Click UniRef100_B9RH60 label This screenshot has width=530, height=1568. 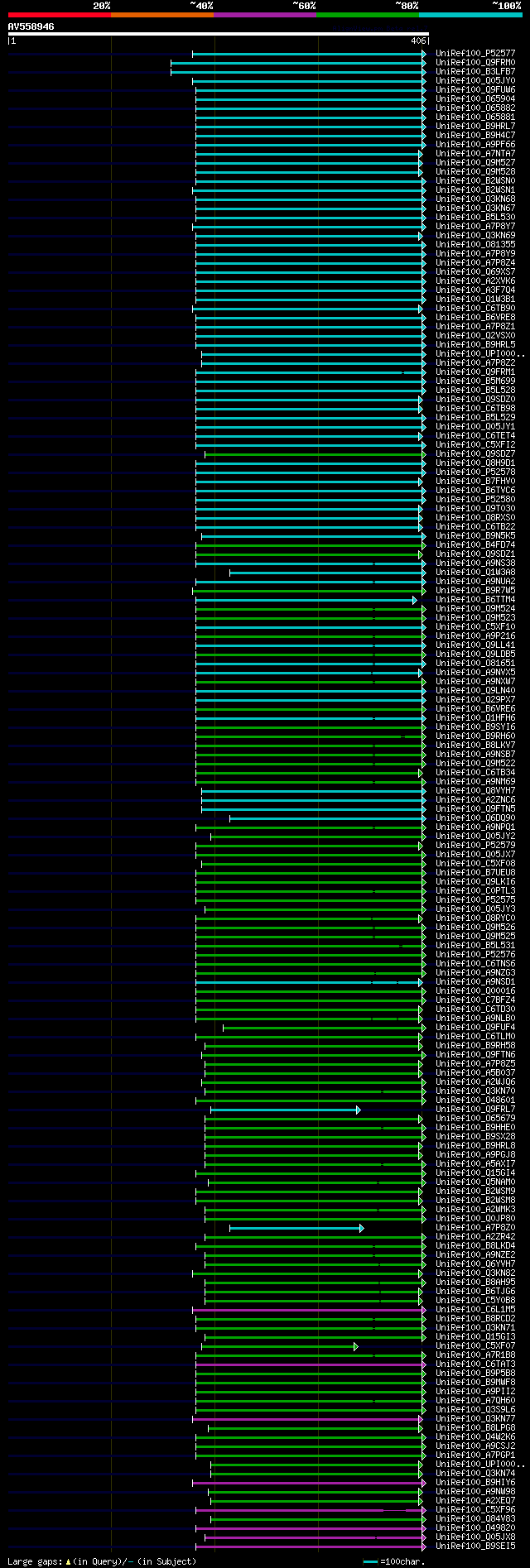click(x=475, y=736)
